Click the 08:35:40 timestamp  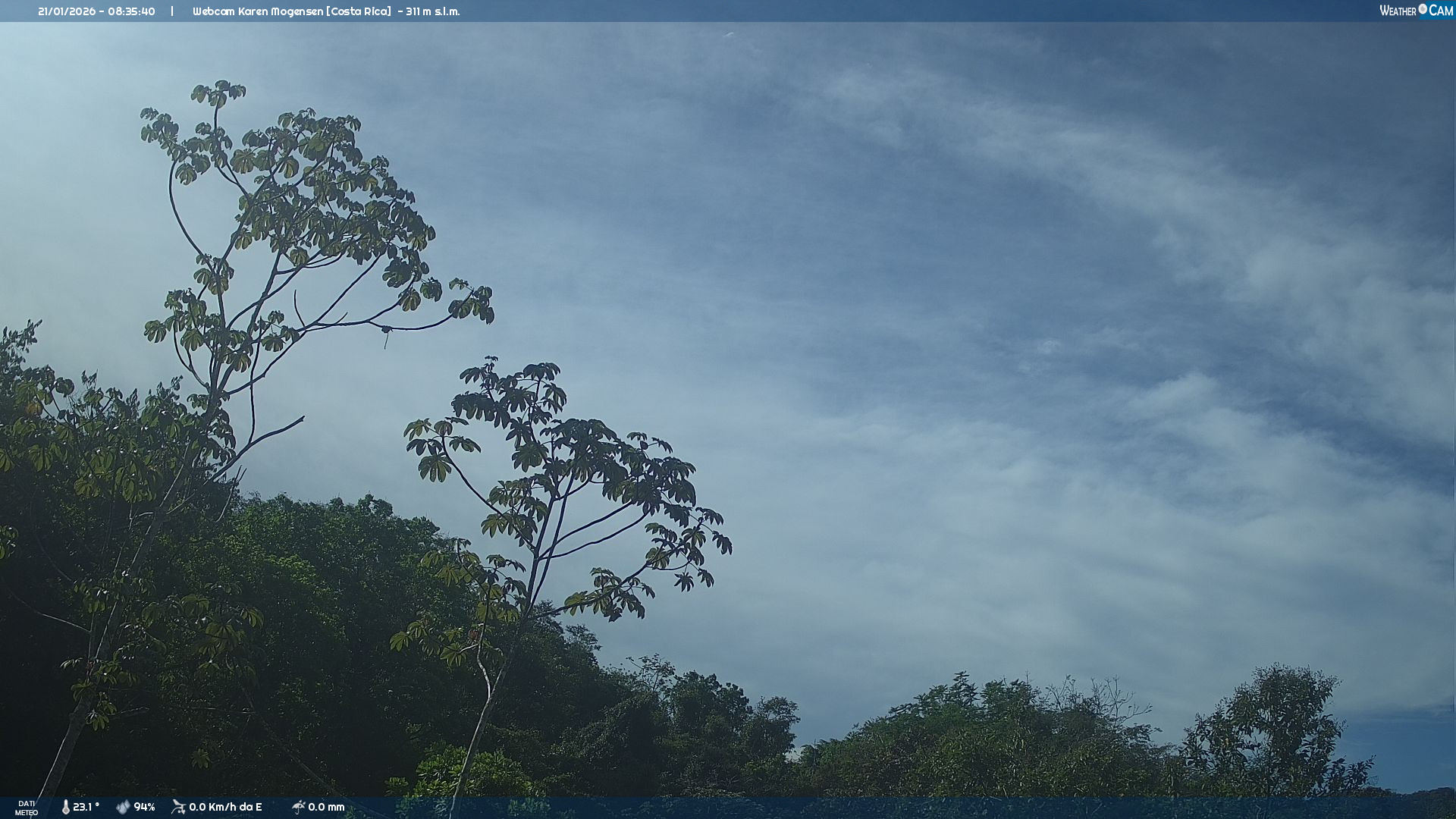131,11
